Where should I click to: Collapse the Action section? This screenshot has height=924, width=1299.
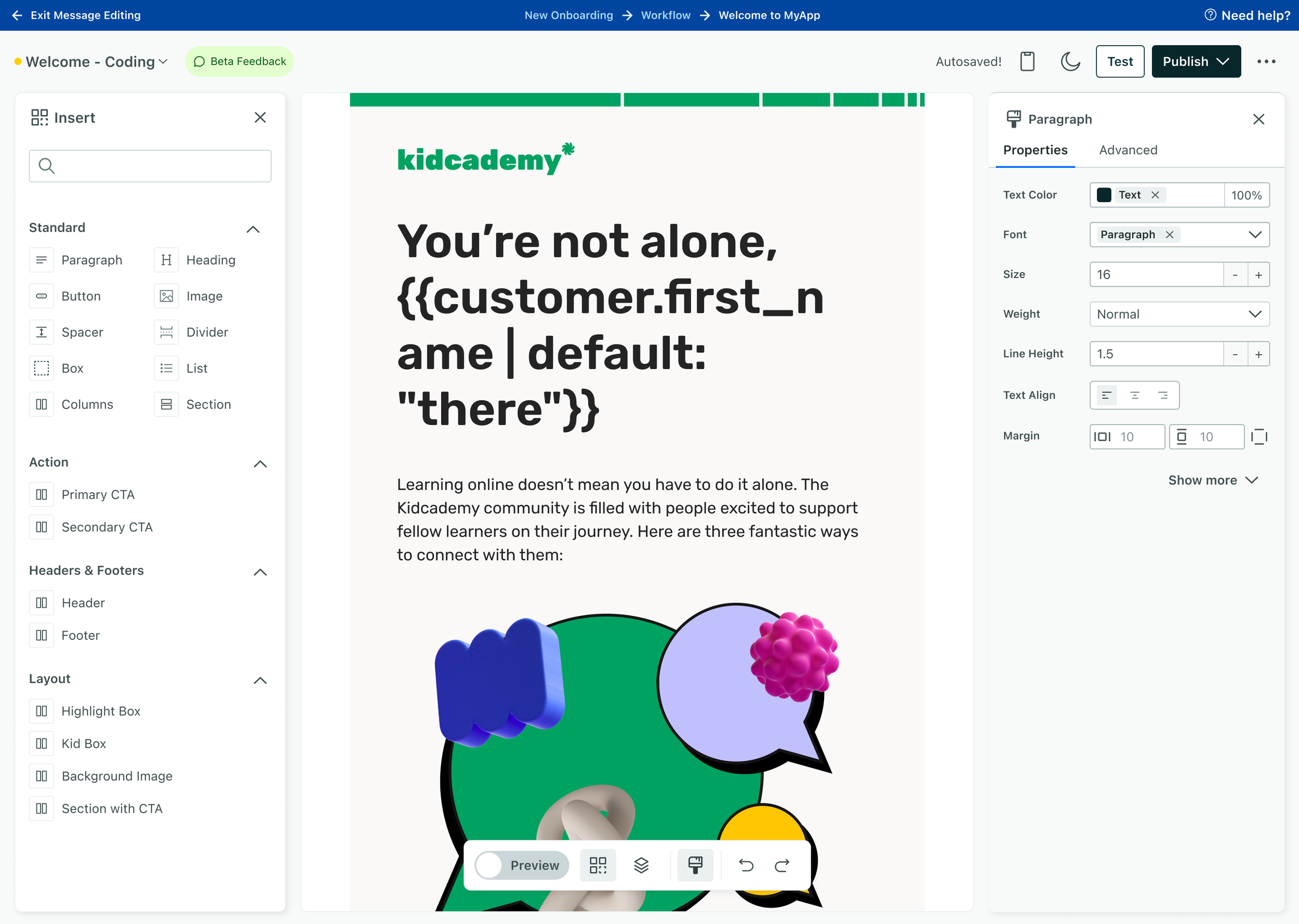pyautogui.click(x=260, y=464)
